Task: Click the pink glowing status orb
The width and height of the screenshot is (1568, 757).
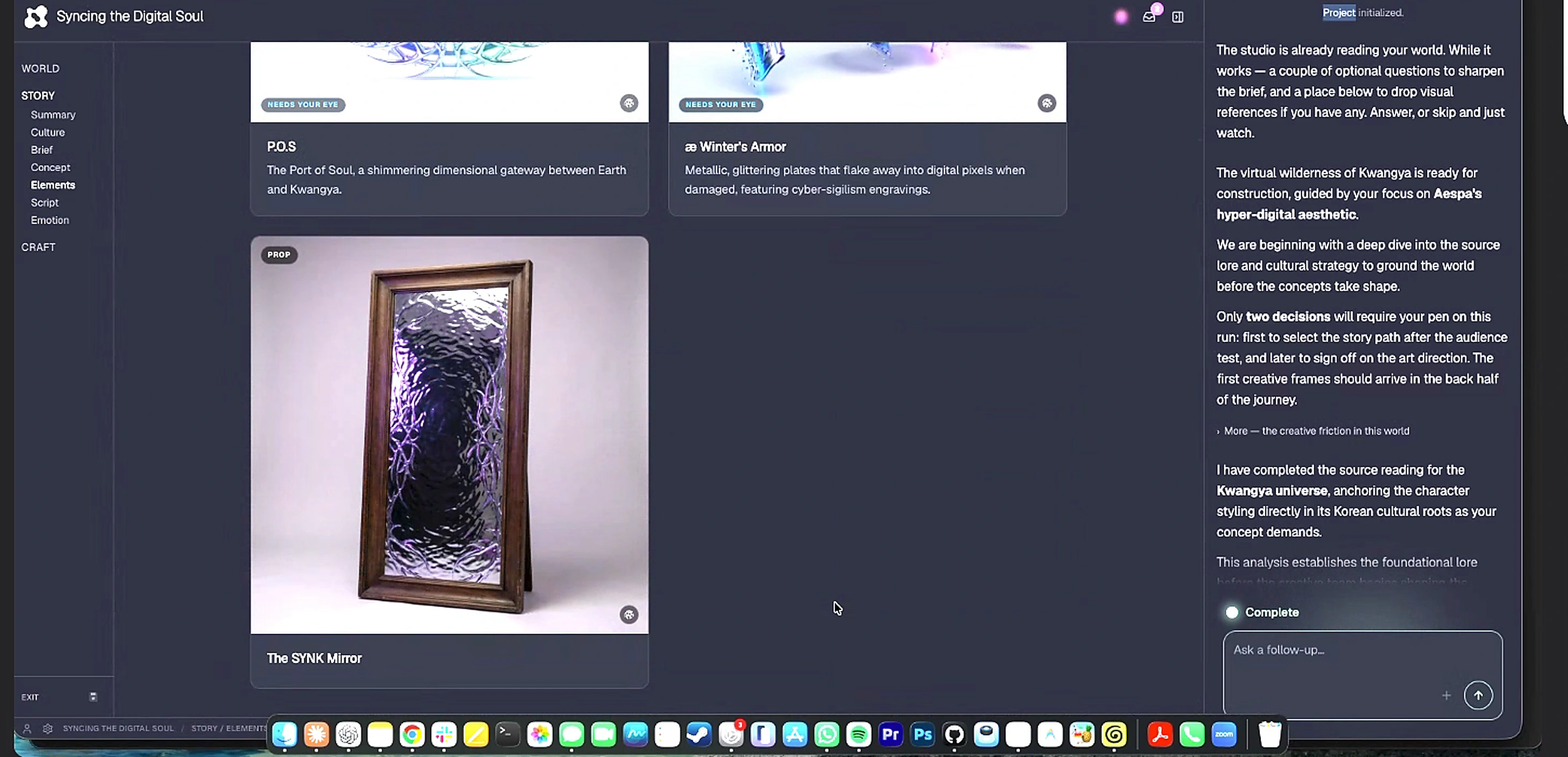Action: 1121,17
